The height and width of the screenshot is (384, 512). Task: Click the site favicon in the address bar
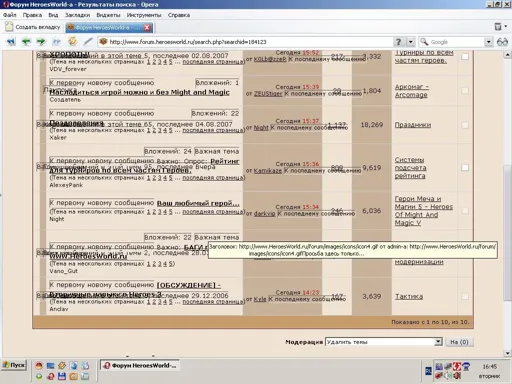(x=103, y=42)
